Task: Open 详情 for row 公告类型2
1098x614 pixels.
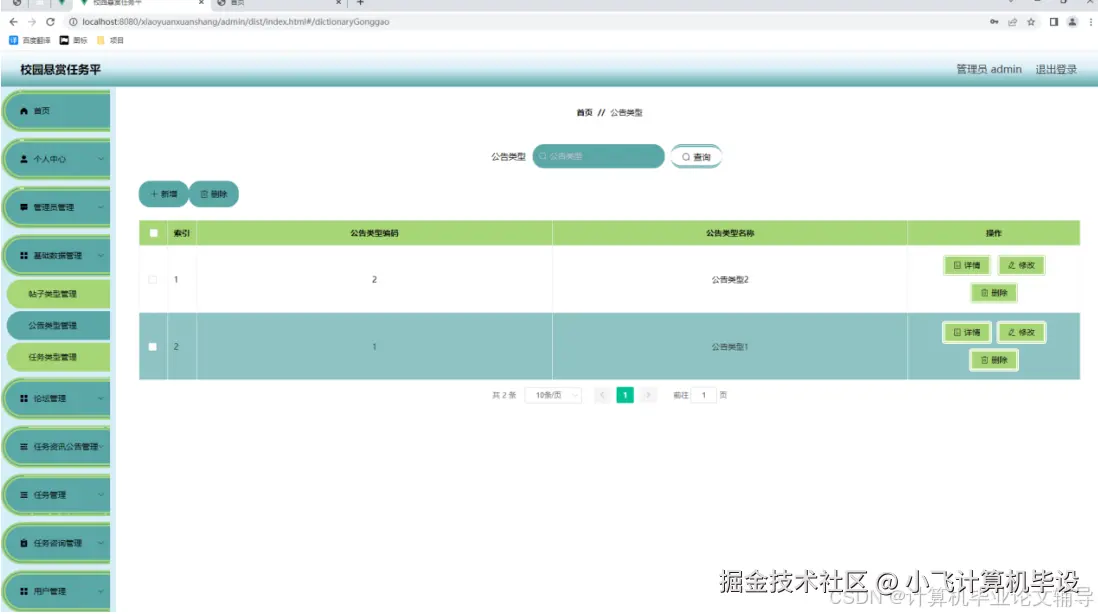Action: [x=967, y=265]
